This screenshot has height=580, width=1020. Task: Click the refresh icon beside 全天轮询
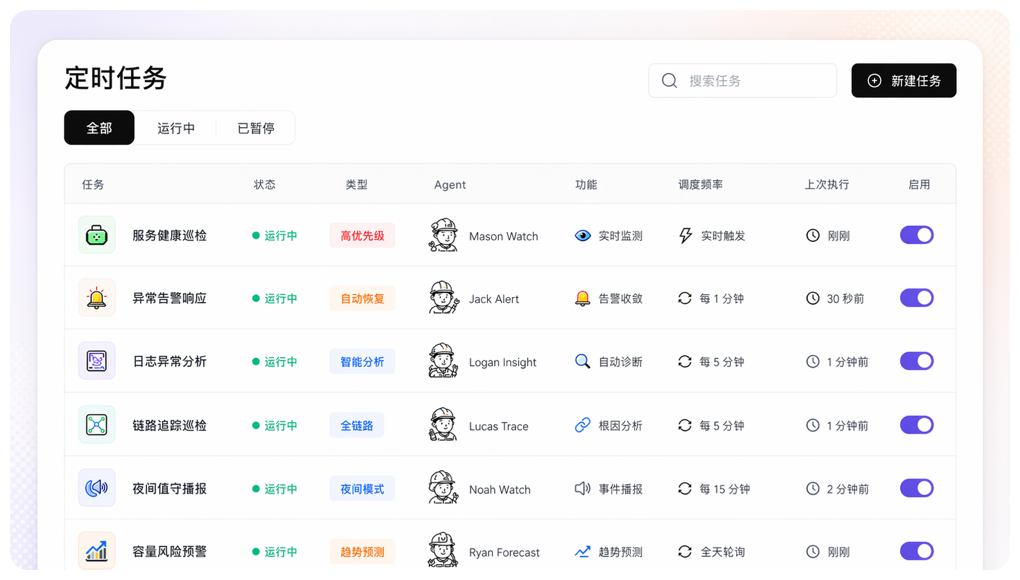pyautogui.click(x=684, y=551)
